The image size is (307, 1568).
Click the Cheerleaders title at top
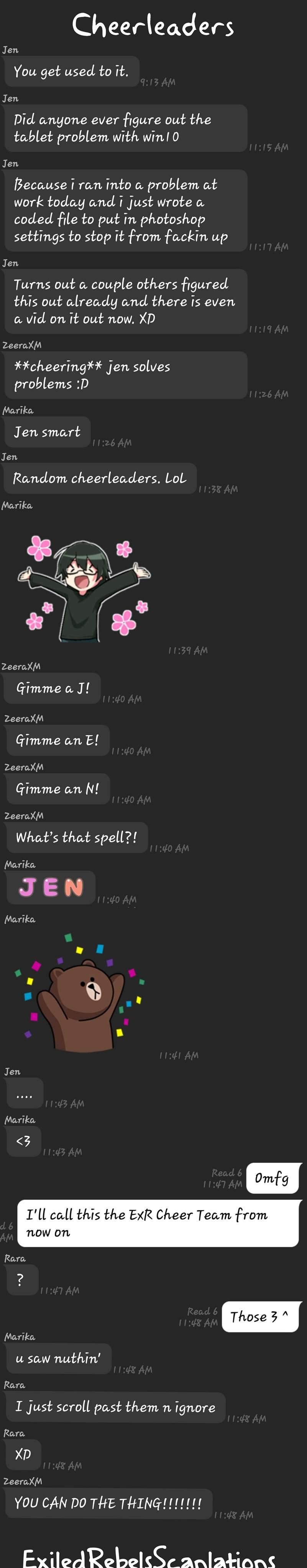click(153, 26)
